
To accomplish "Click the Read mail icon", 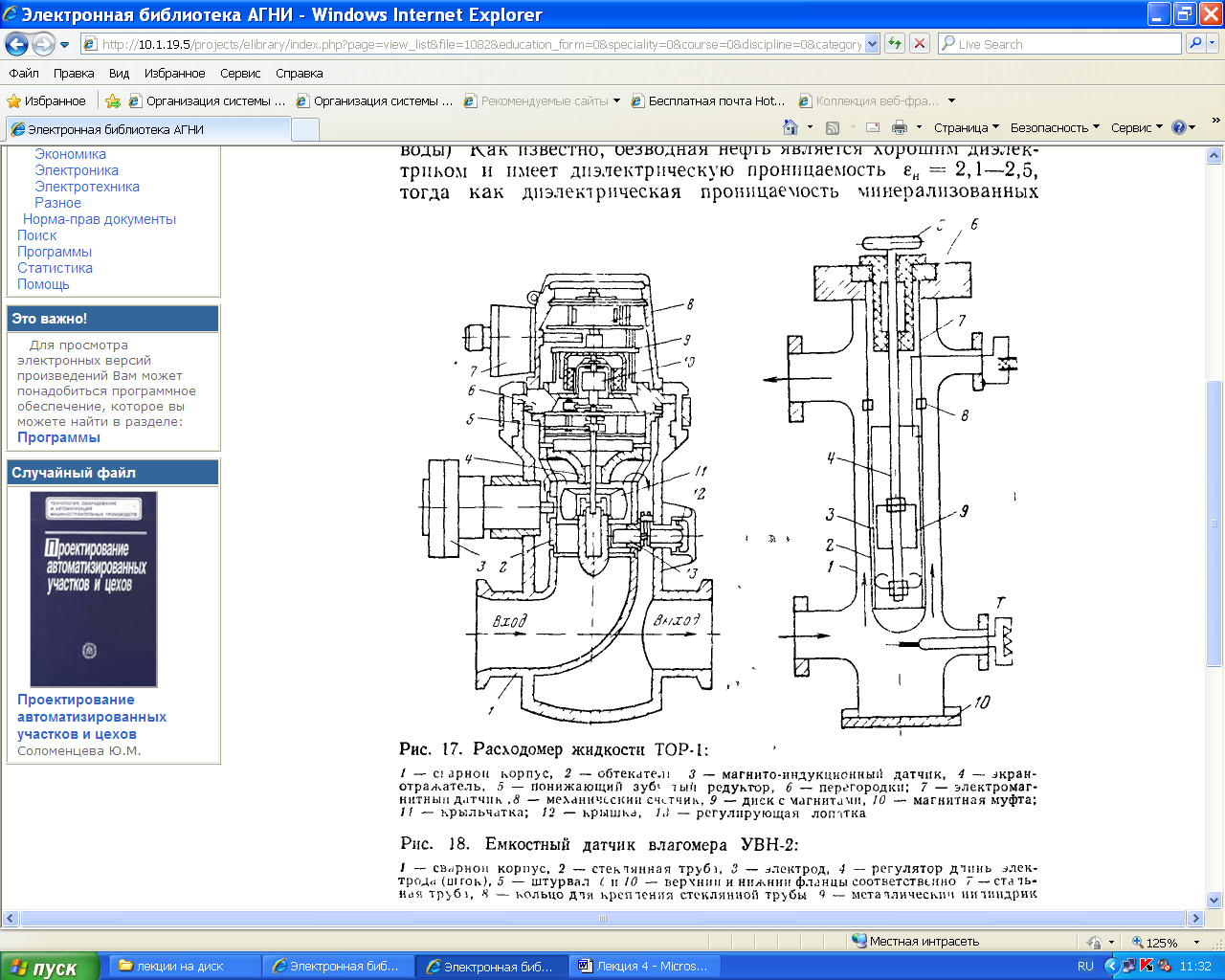I will click(x=873, y=127).
